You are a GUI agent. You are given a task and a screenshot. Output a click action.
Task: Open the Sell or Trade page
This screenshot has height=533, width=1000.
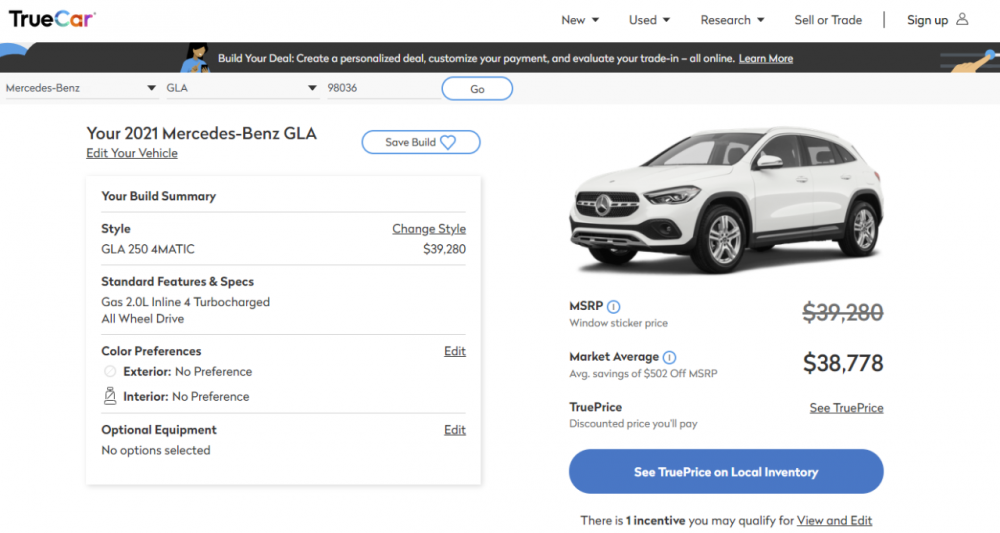pyautogui.click(x=828, y=20)
